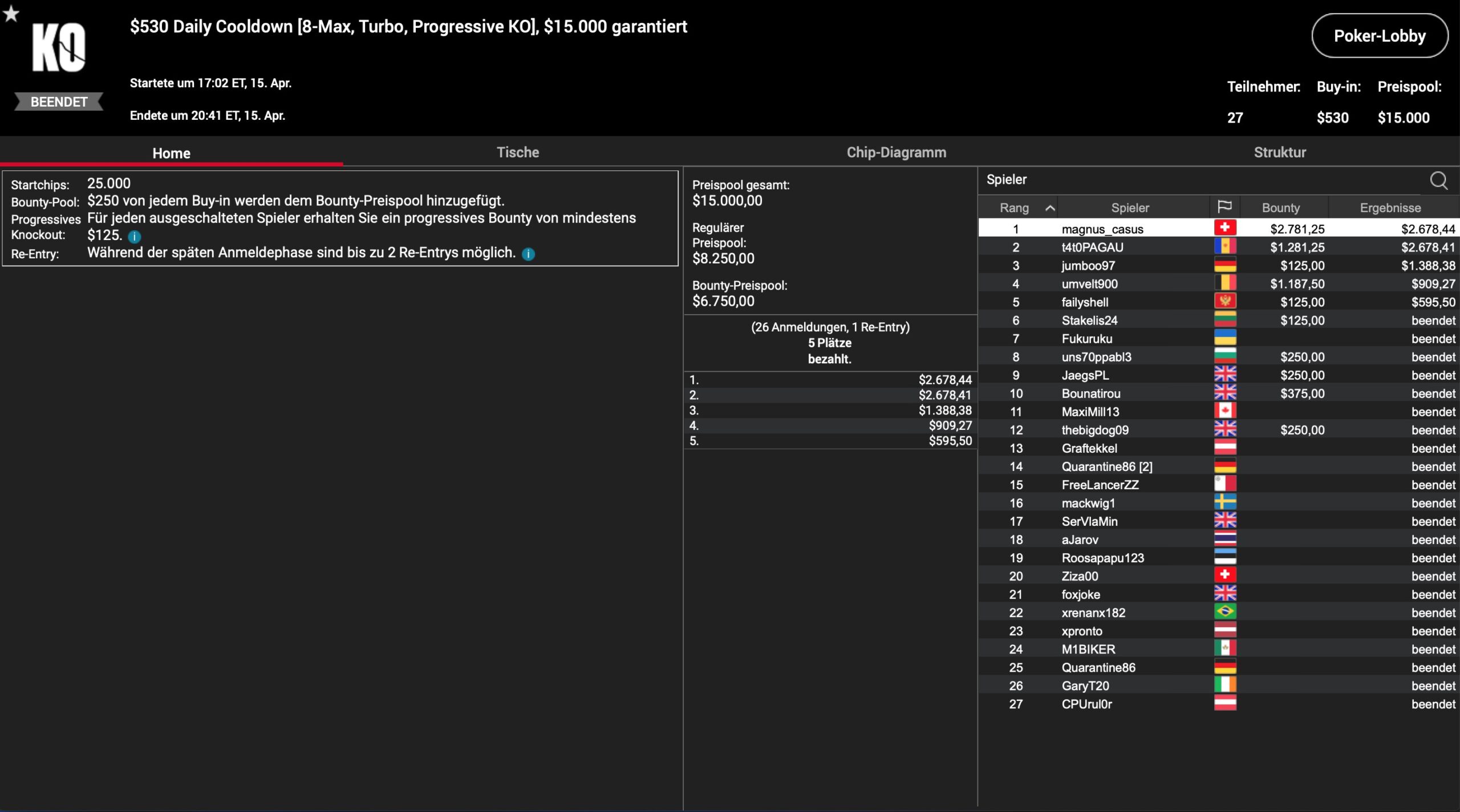The image size is (1460, 812).
Task: Sort players by the flag column icon
Action: (1224, 207)
